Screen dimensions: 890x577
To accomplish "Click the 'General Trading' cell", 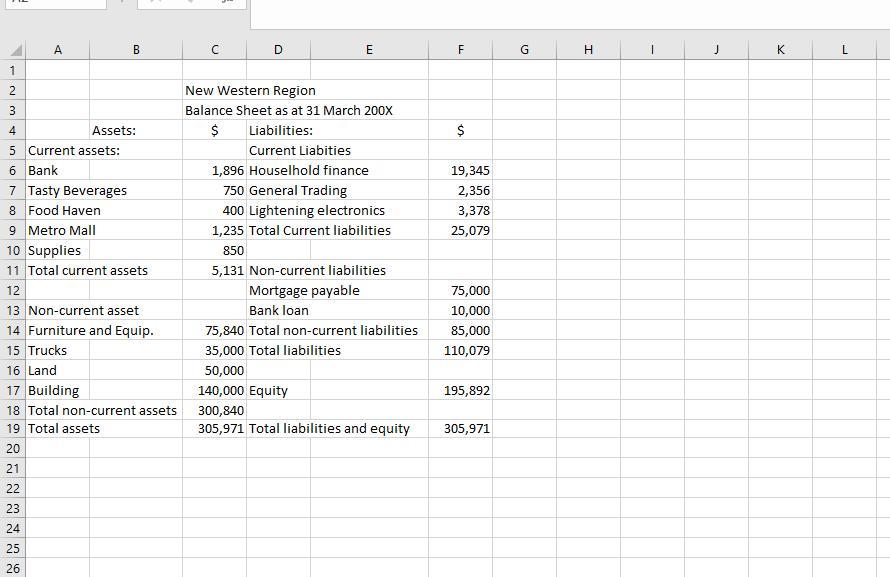I will coord(278,191).
